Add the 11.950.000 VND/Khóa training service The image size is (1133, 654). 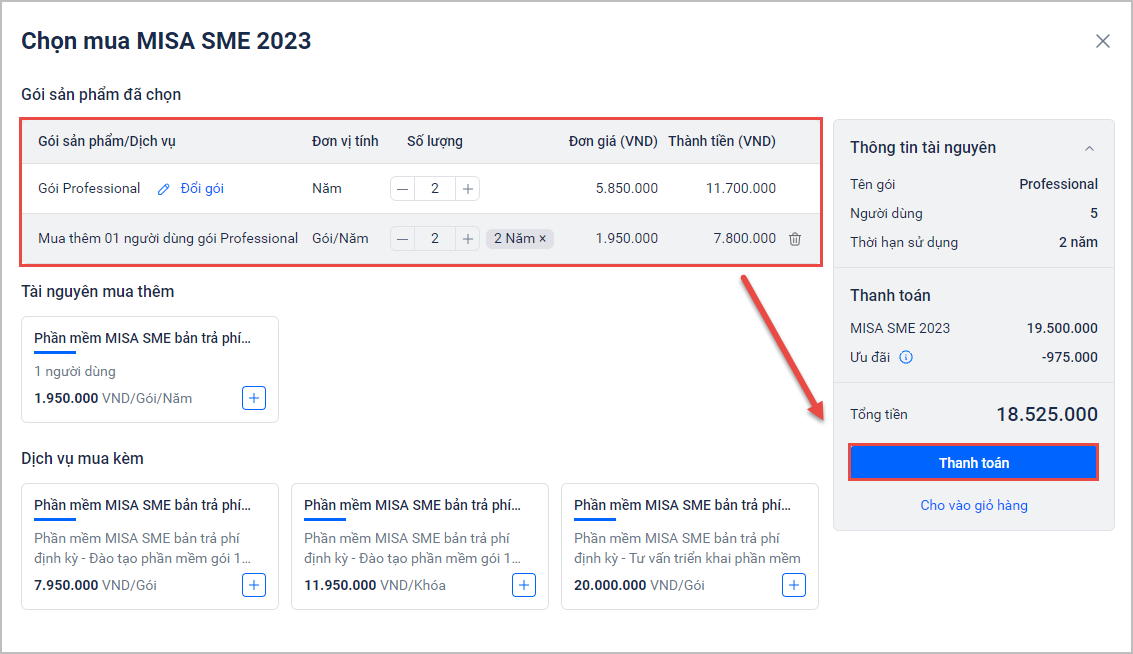pyautogui.click(x=524, y=585)
